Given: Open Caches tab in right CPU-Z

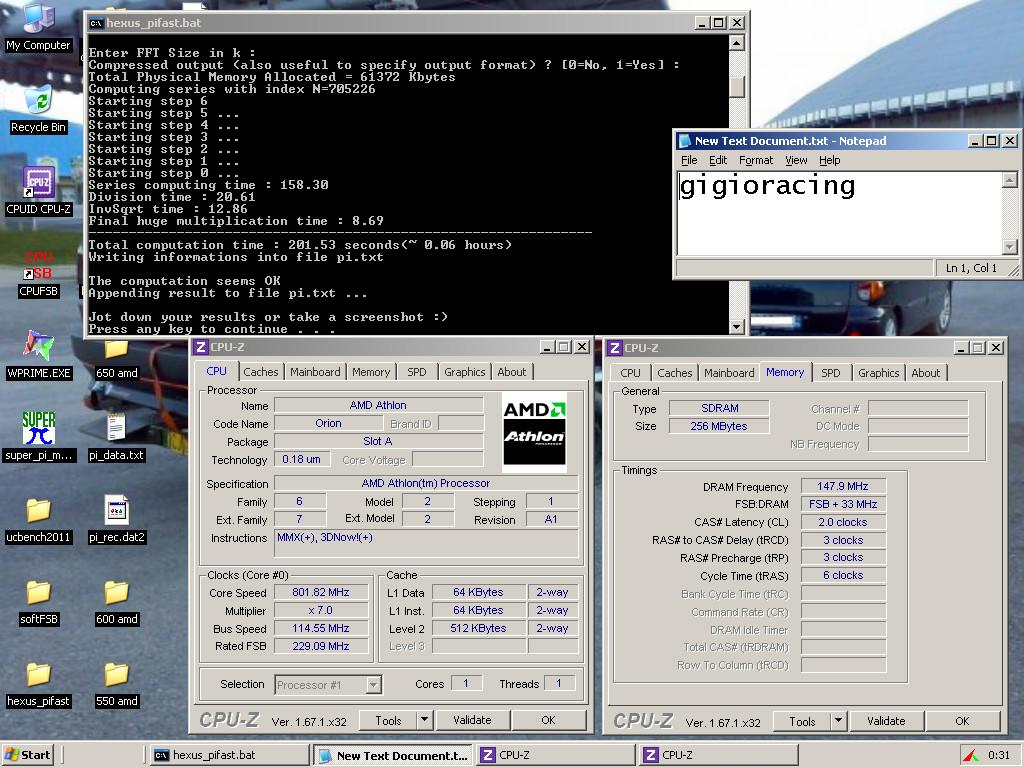Looking at the screenshot, I should click(x=675, y=373).
